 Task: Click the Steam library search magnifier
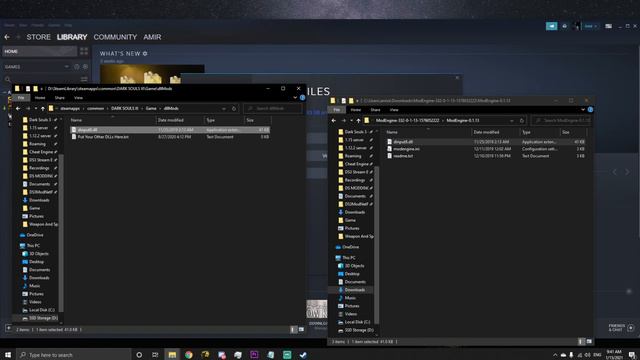click(7, 79)
